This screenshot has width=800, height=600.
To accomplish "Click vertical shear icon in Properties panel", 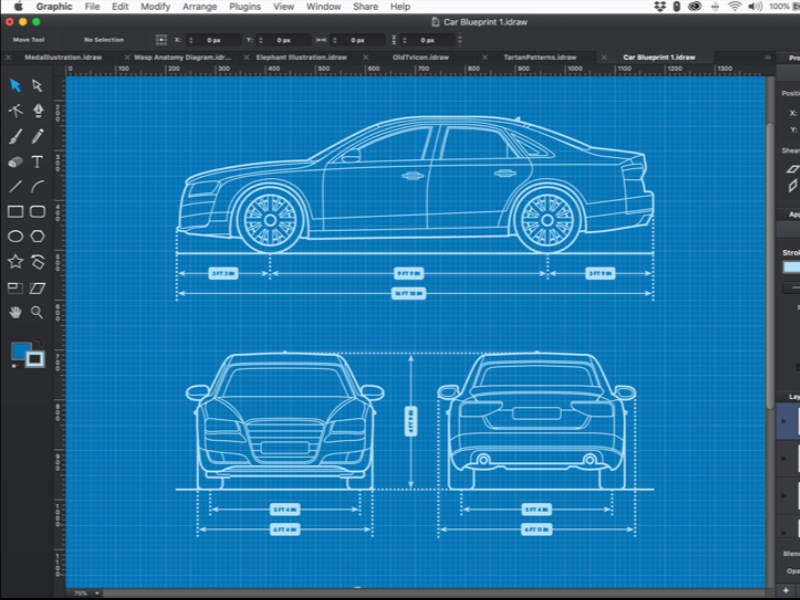I will coord(792,185).
